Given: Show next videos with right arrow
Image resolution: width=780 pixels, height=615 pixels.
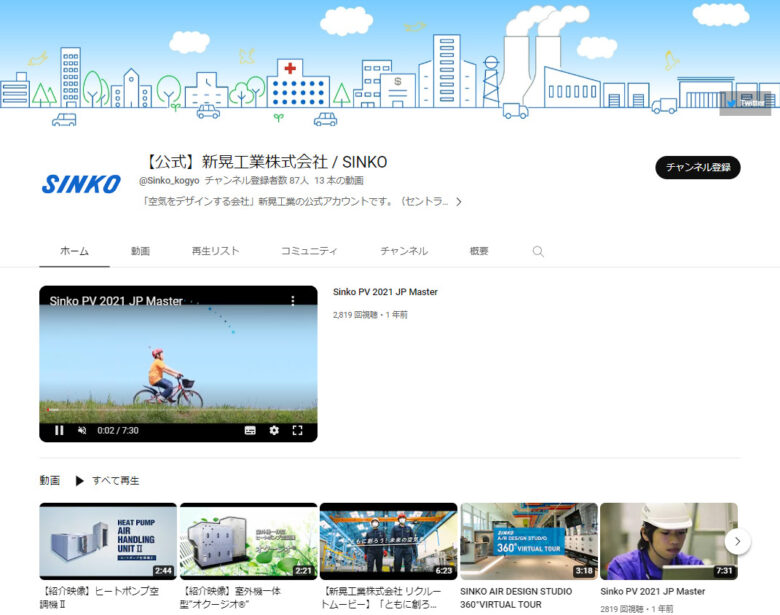Looking at the screenshot, I should tap(737, 541).
